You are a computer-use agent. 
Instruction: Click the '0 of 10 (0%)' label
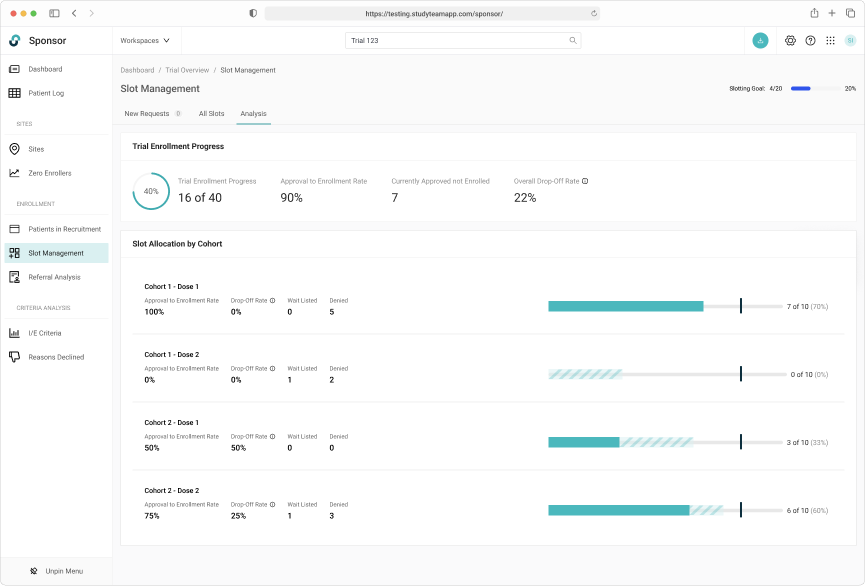(x=809, y=375)
